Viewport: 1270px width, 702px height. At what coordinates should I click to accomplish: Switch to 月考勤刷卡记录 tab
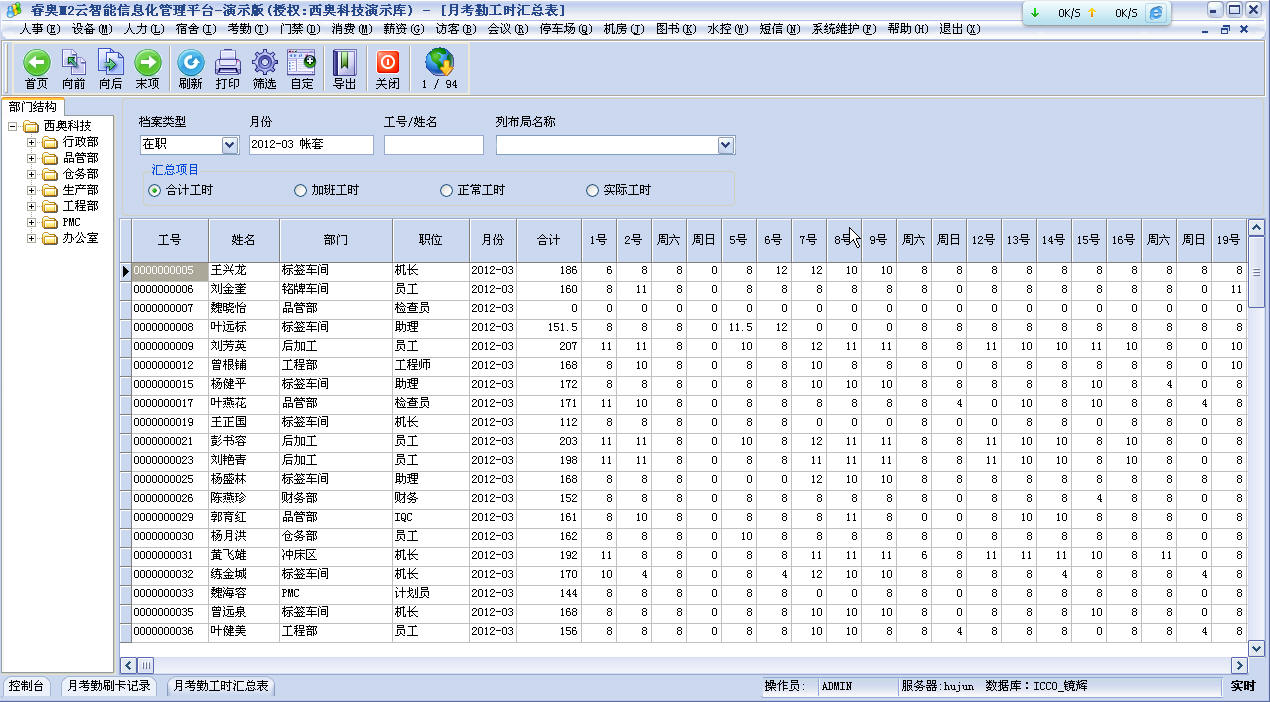click(x=108, y=686)
